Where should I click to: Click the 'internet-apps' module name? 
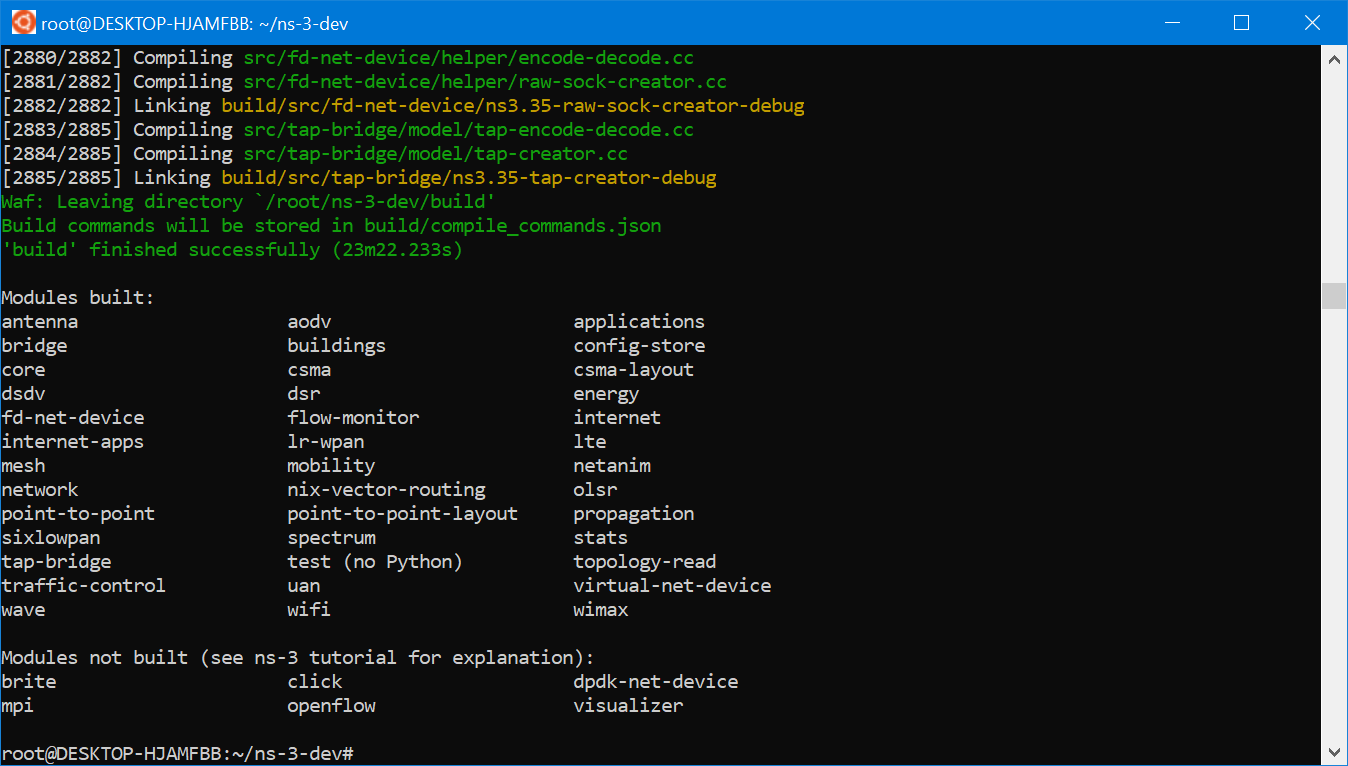point(73,442)
